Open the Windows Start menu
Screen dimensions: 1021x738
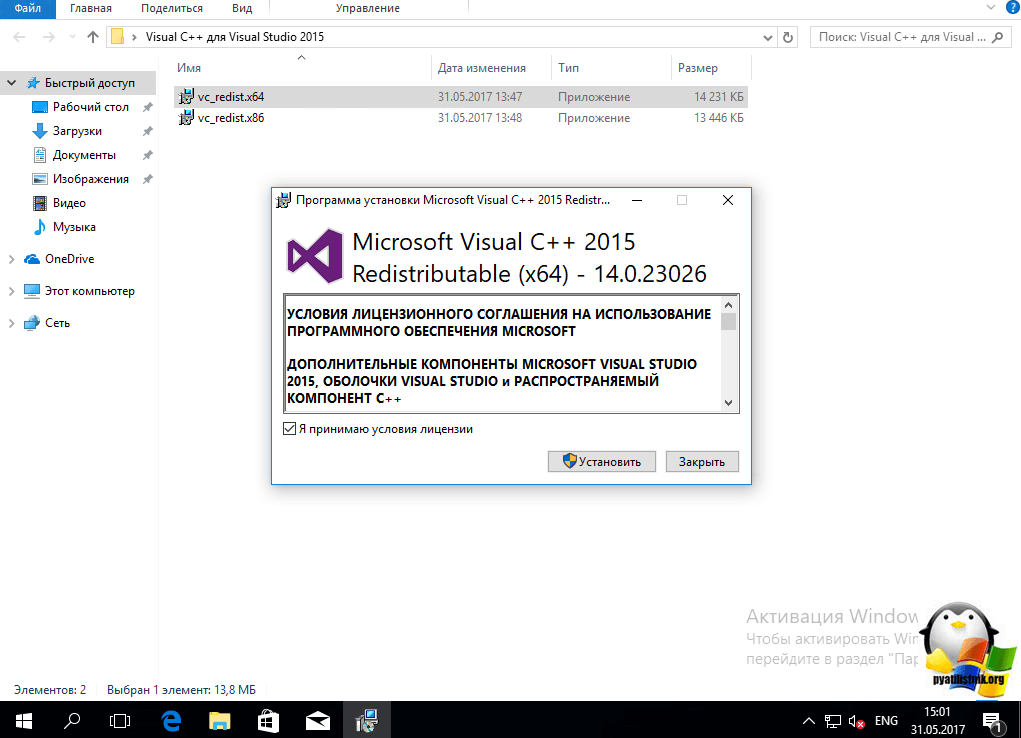pos(23,720)
